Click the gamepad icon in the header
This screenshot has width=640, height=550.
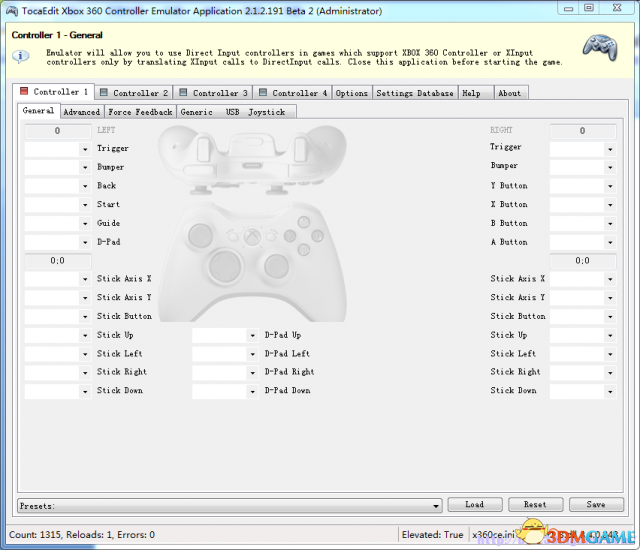[600, 48]
